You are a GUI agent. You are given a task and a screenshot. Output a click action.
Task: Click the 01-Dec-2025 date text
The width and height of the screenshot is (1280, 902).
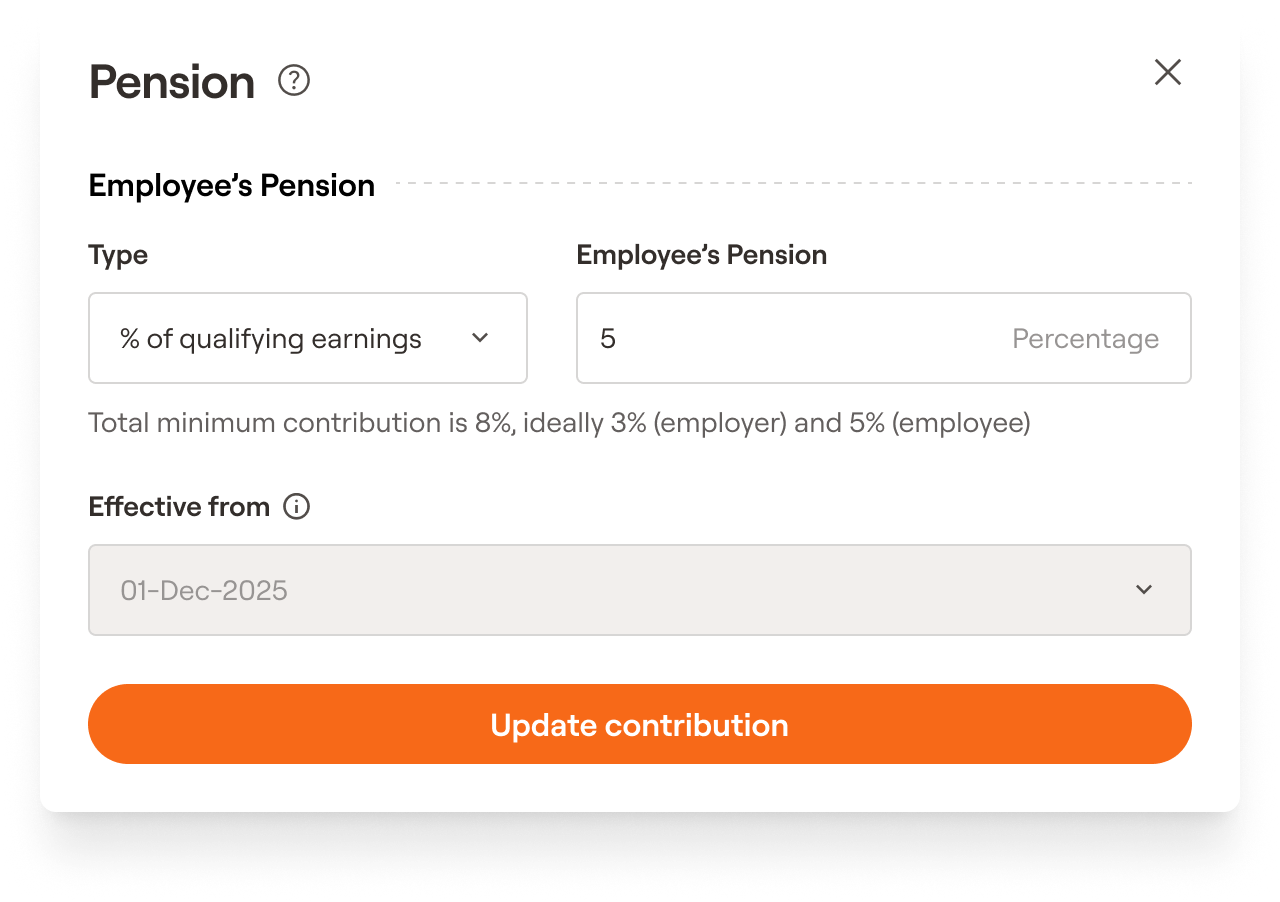[x=204, y=591]
